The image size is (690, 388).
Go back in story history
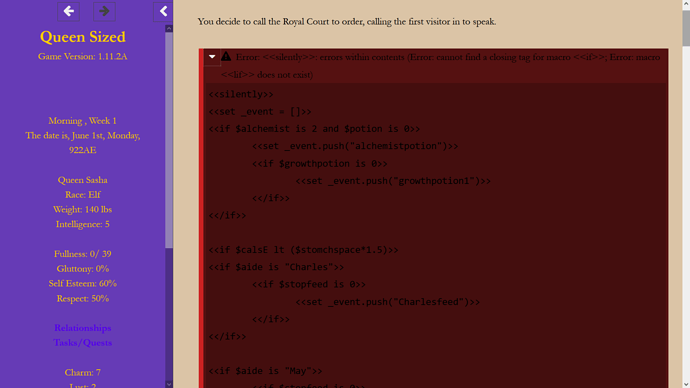69,11
